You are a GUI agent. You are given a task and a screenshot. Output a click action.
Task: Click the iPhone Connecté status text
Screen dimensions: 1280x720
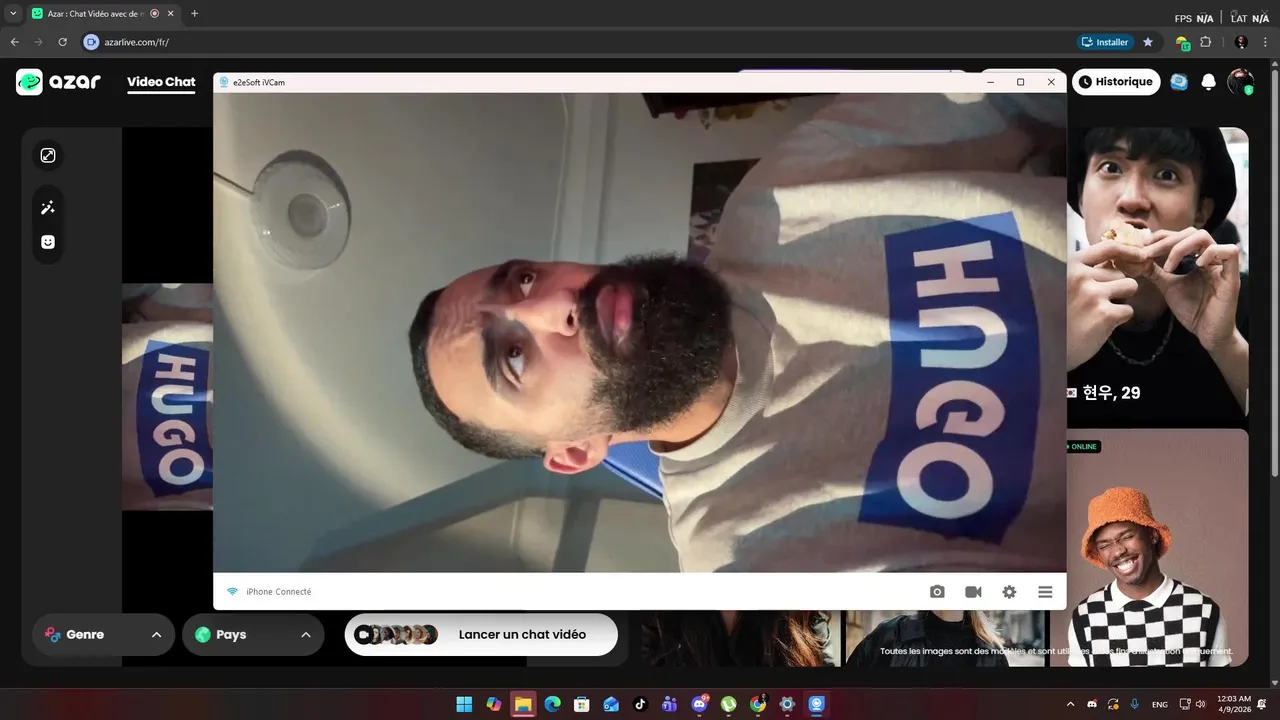279,592
